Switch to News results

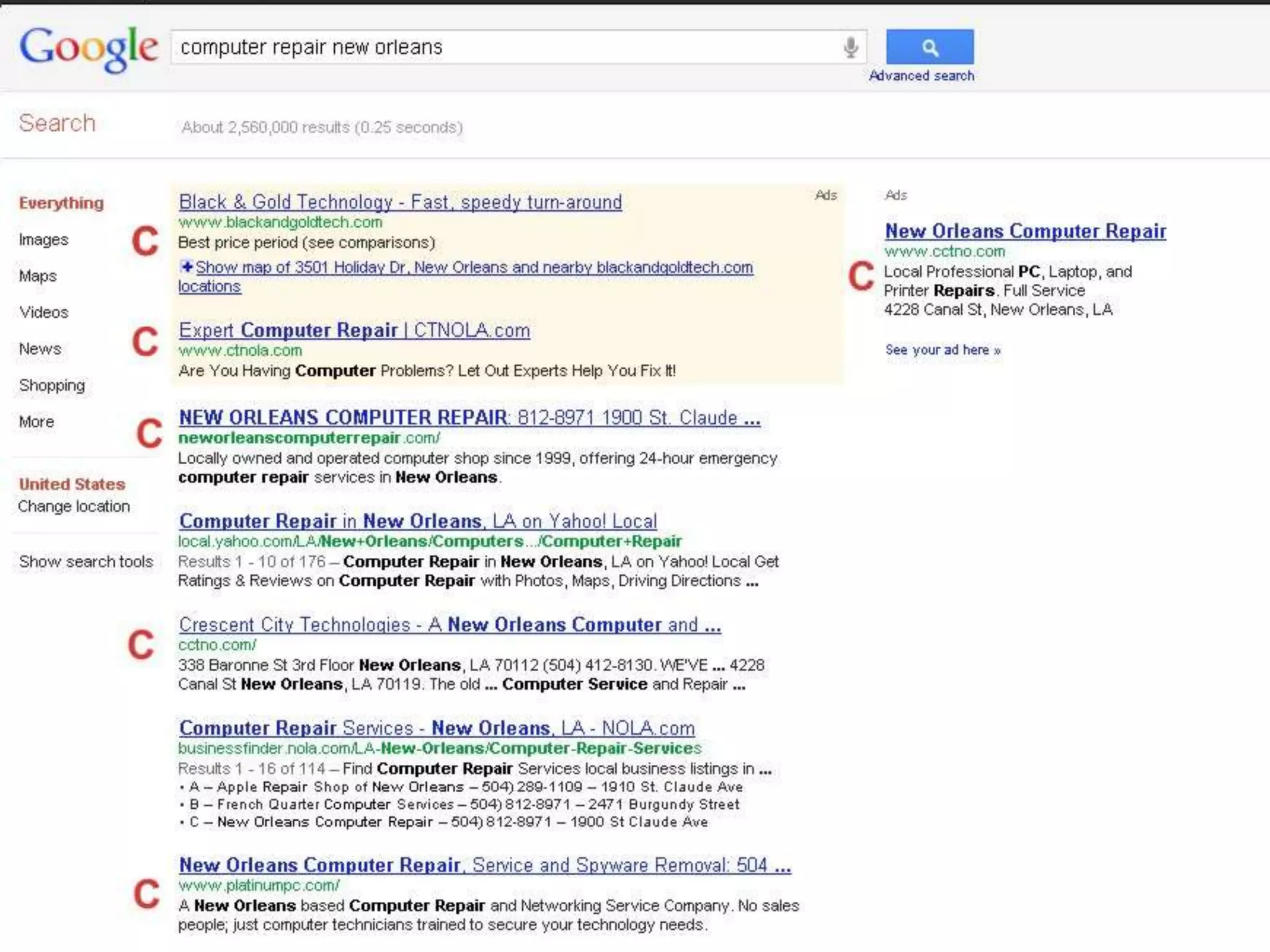tap(40, 349)
